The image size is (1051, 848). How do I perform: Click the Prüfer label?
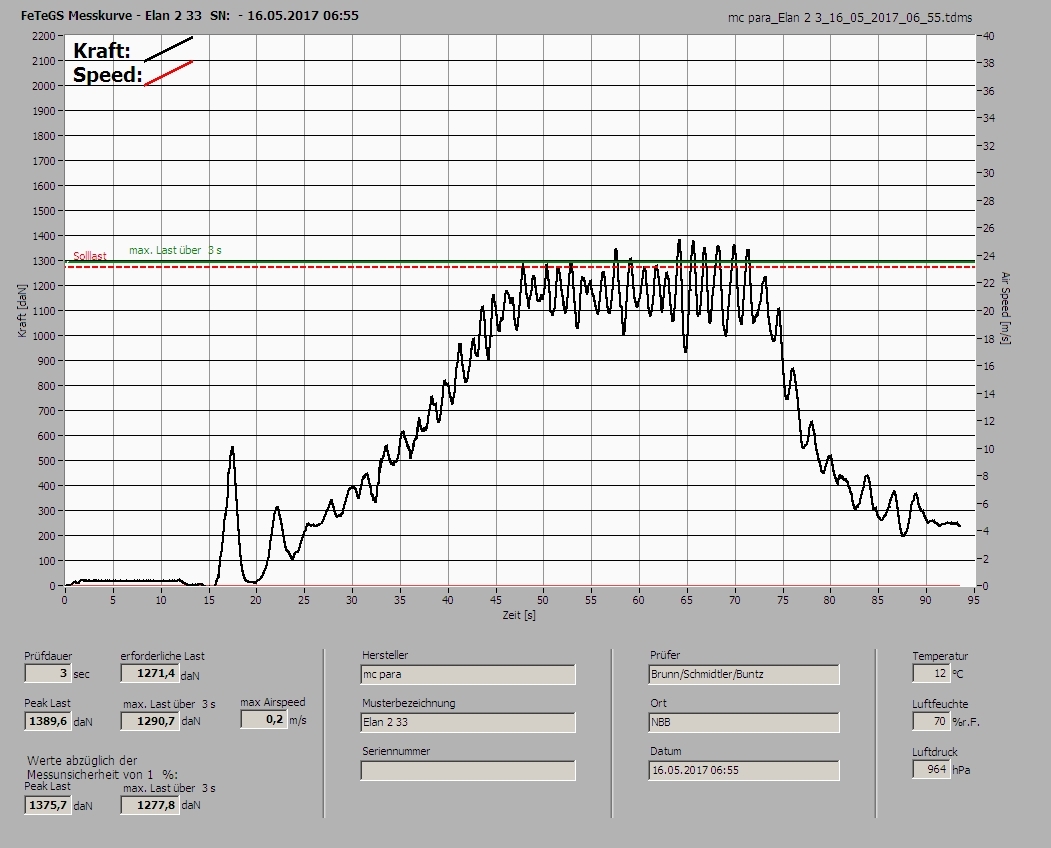665,655
